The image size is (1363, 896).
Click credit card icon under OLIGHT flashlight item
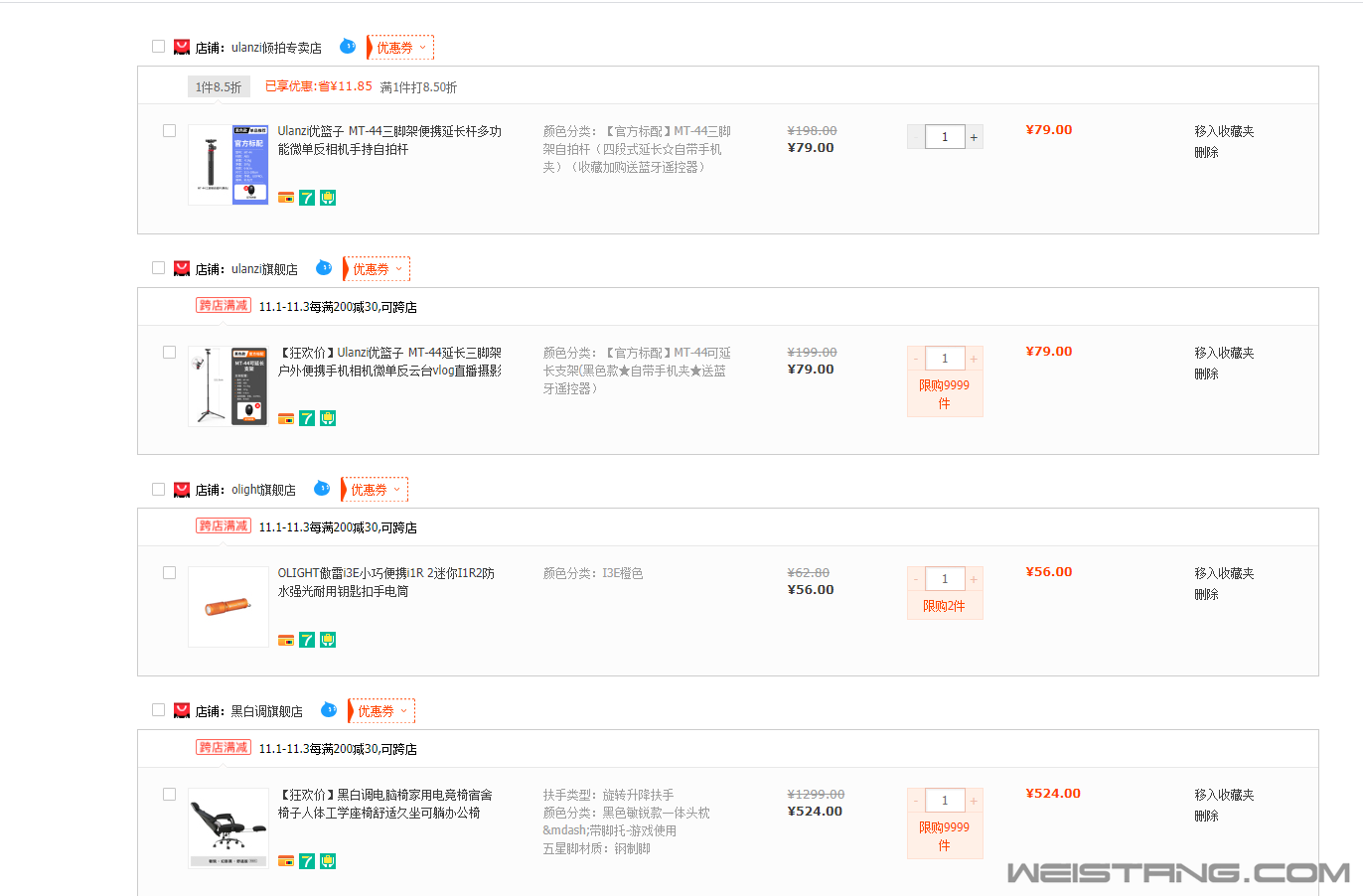pyautogui.click(x=286, y=640)
